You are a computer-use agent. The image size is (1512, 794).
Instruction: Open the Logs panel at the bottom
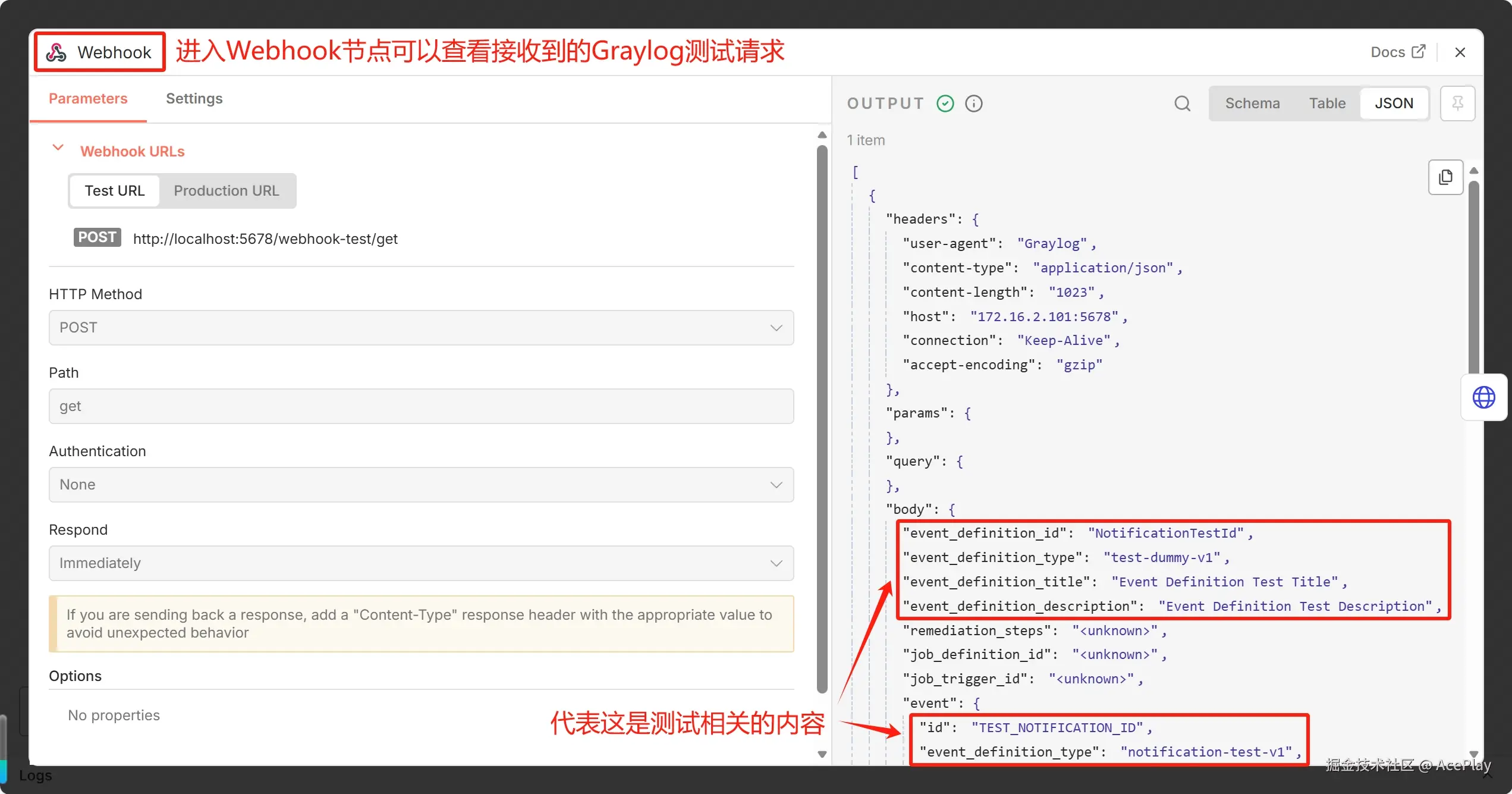click(x=35, y=775)
